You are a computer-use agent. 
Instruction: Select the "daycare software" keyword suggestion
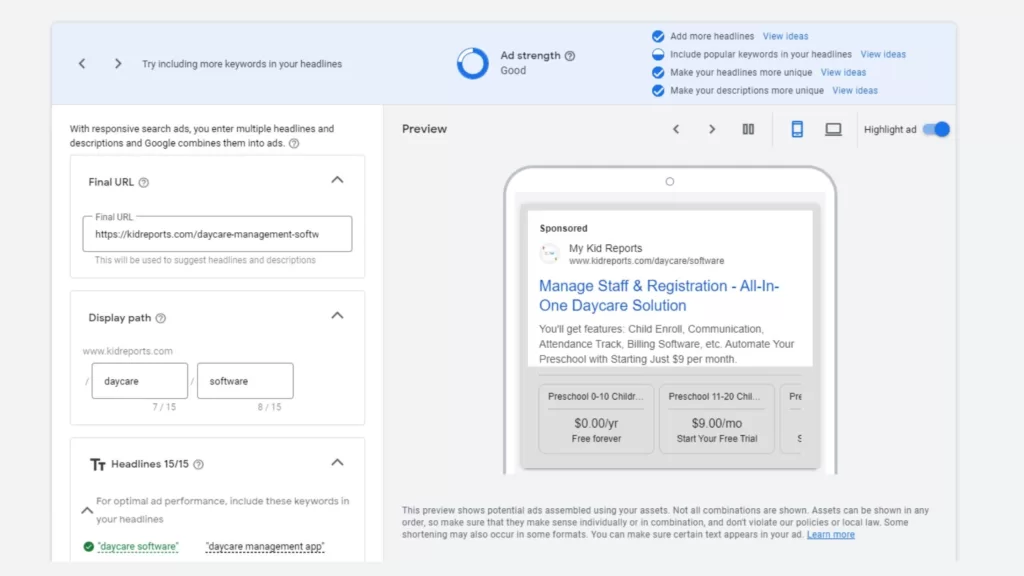click(x=138, y=547)
